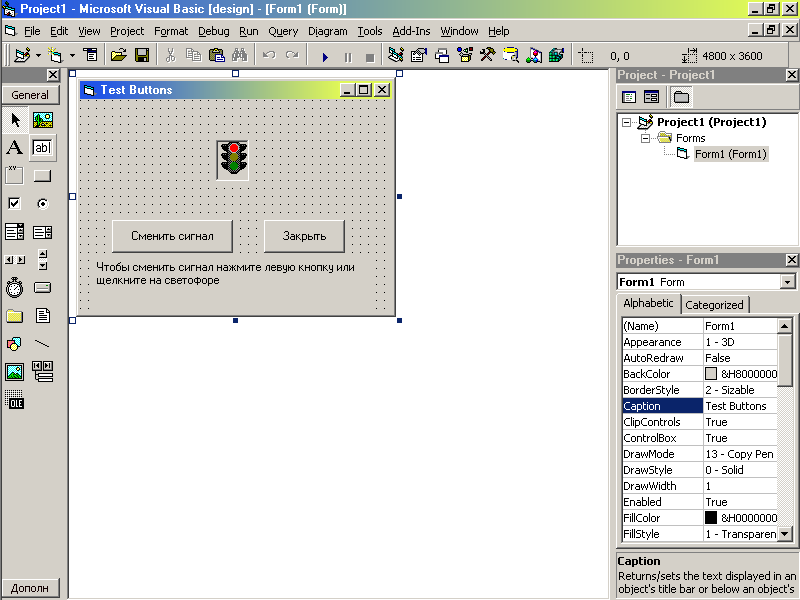Open the Project menu
The width and height of the screenshot is (800, 600).
click(127, 31)
